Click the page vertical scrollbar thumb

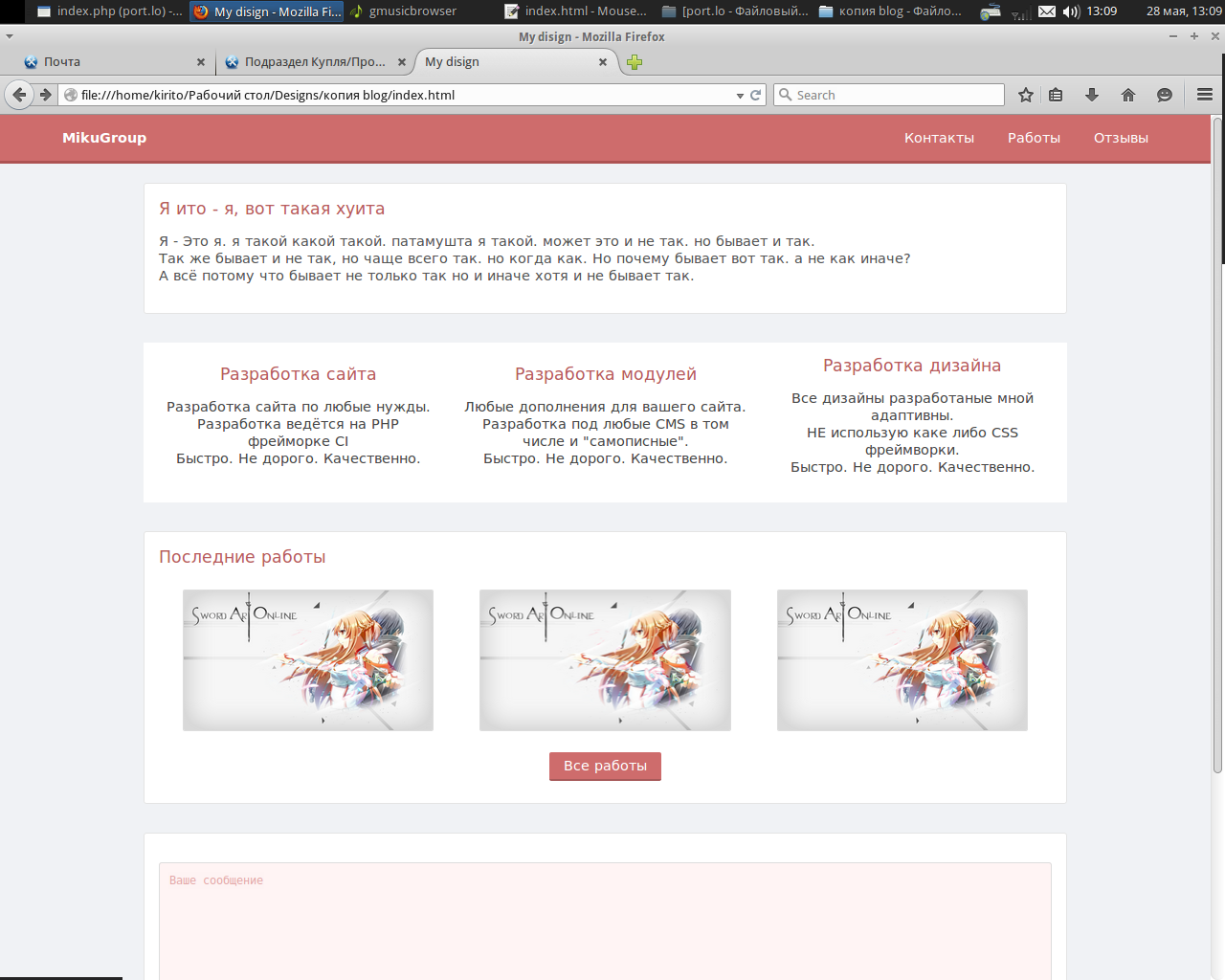tap(1217, 445)
